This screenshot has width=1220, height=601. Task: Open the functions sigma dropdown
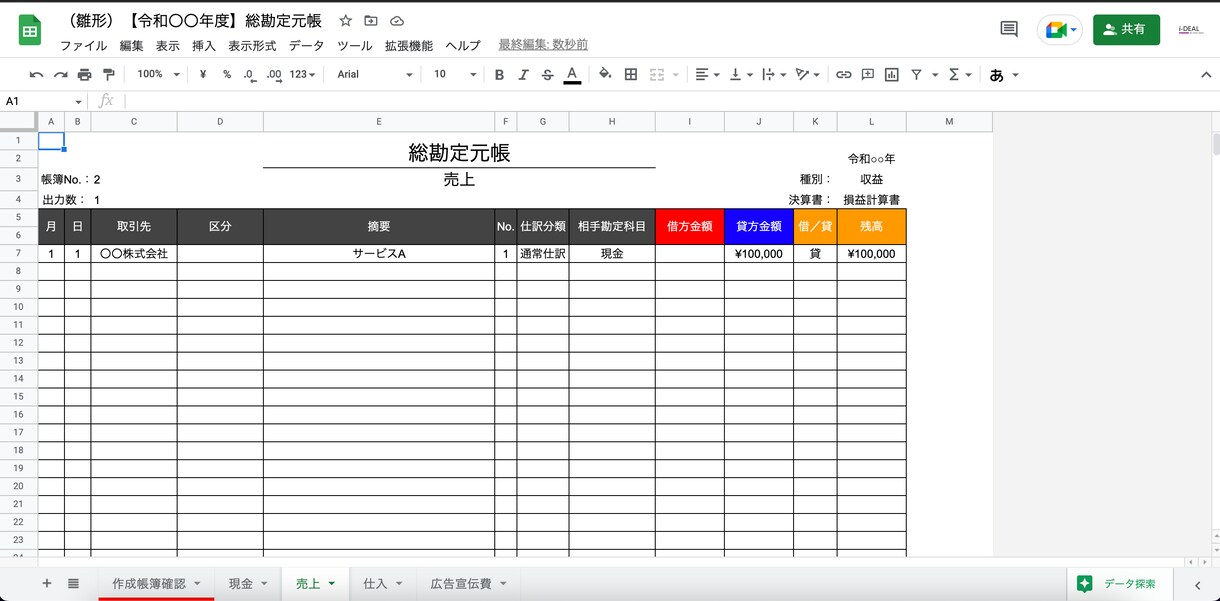[x=959, y=75]
